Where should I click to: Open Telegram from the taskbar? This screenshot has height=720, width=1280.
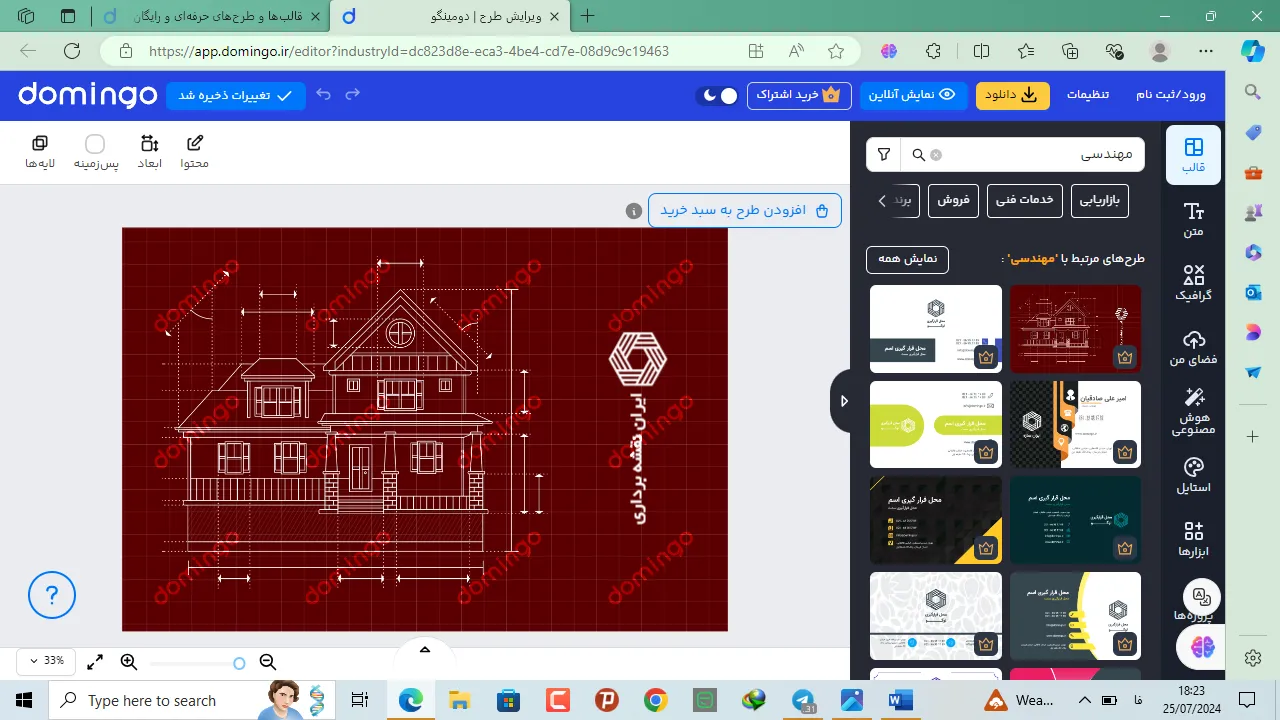coord(803,700)
